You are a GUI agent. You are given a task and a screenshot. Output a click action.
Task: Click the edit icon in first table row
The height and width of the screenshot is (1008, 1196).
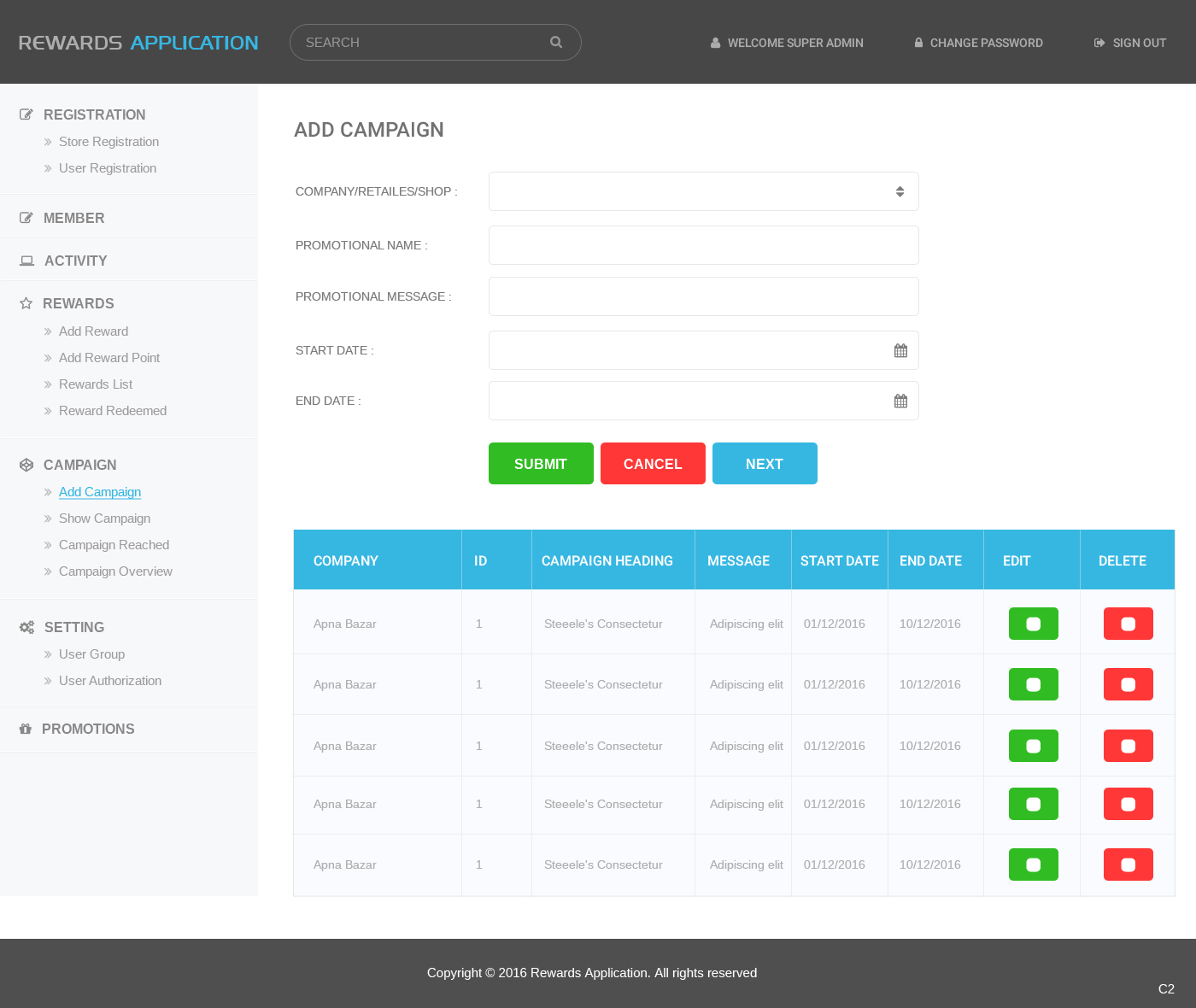pos(1033,624)
